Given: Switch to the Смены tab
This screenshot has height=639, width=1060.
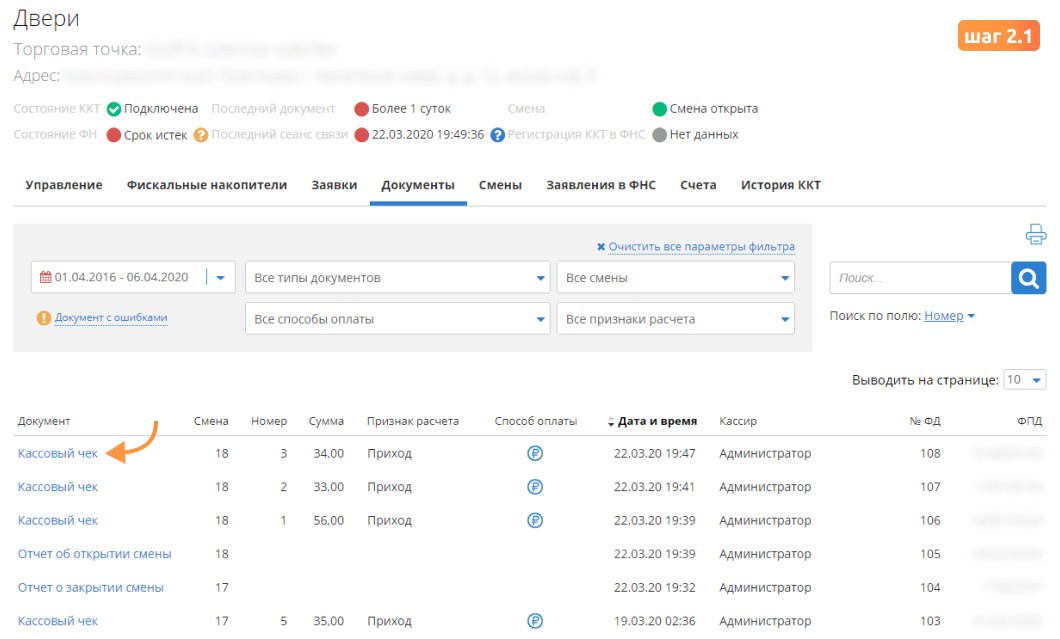Looking at the screenshot, I should click(x=500, y=185).
